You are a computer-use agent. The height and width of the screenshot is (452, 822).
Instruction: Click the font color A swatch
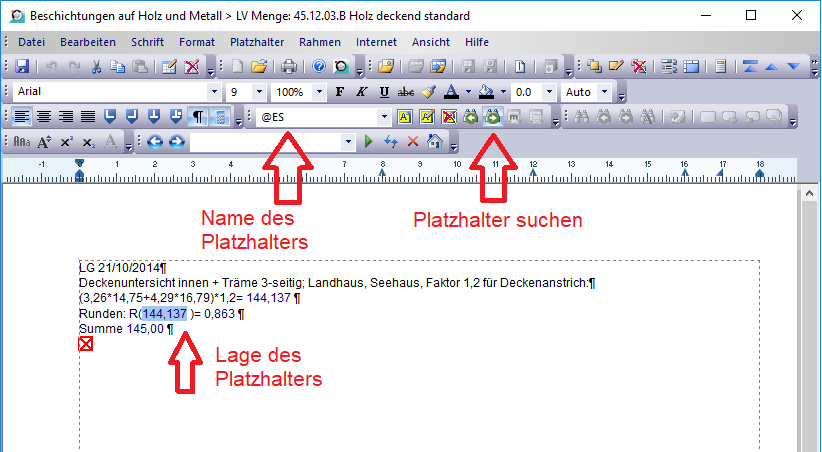450,92
